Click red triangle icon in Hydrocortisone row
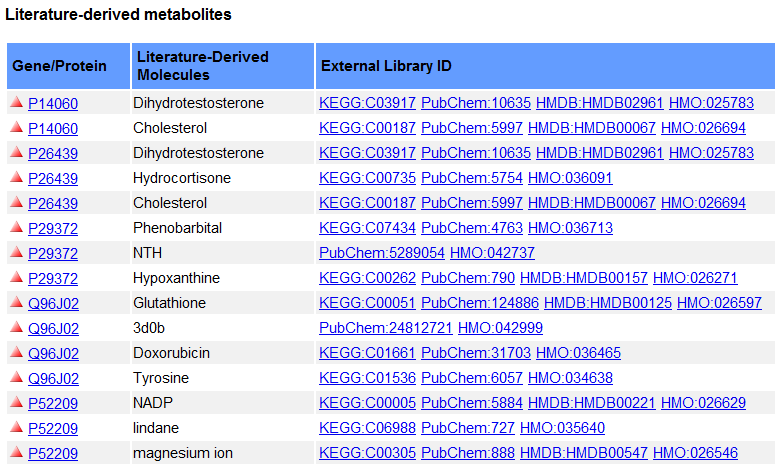 [16, 177]
